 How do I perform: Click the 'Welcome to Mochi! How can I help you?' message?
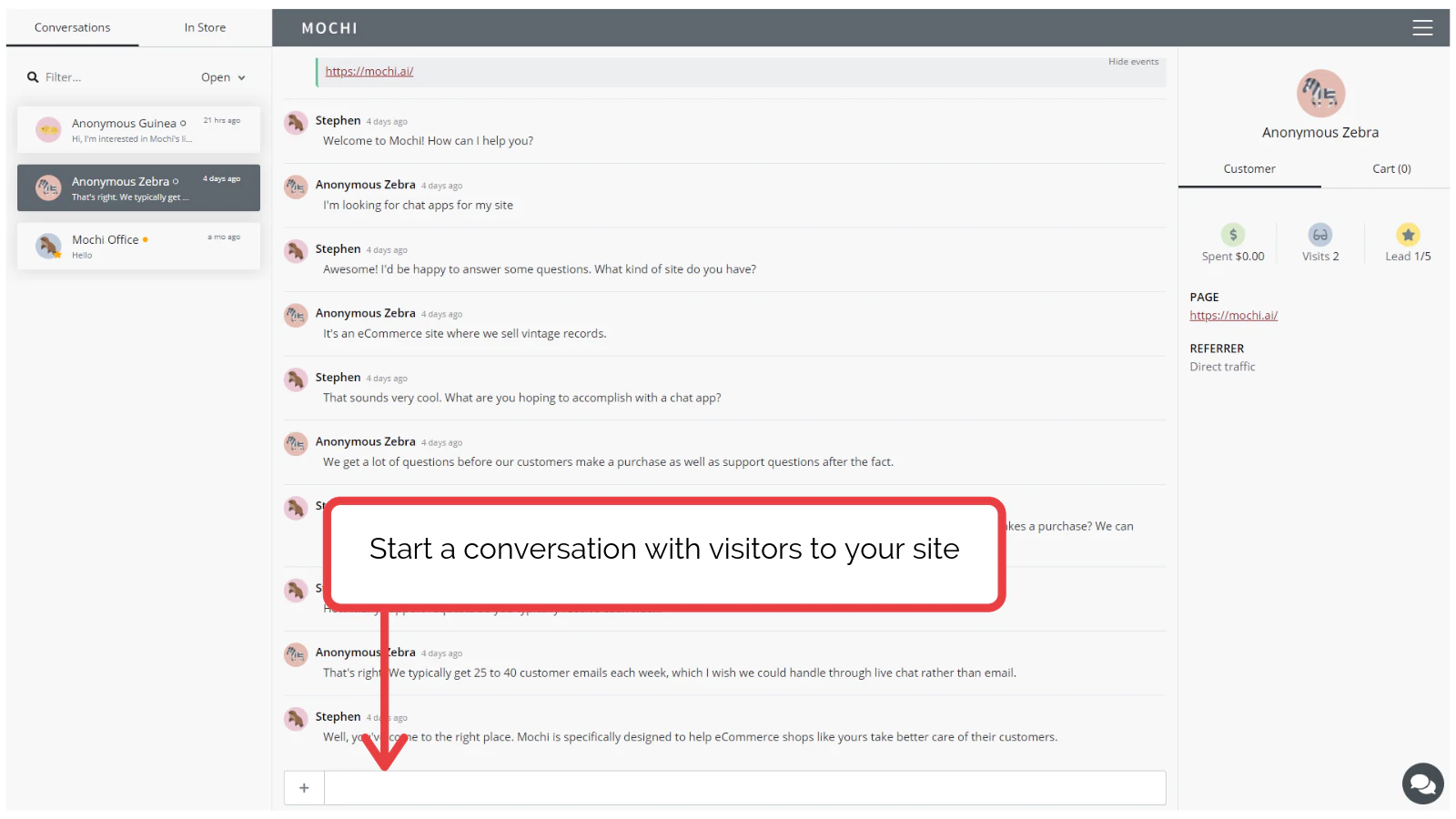[428, 141]
